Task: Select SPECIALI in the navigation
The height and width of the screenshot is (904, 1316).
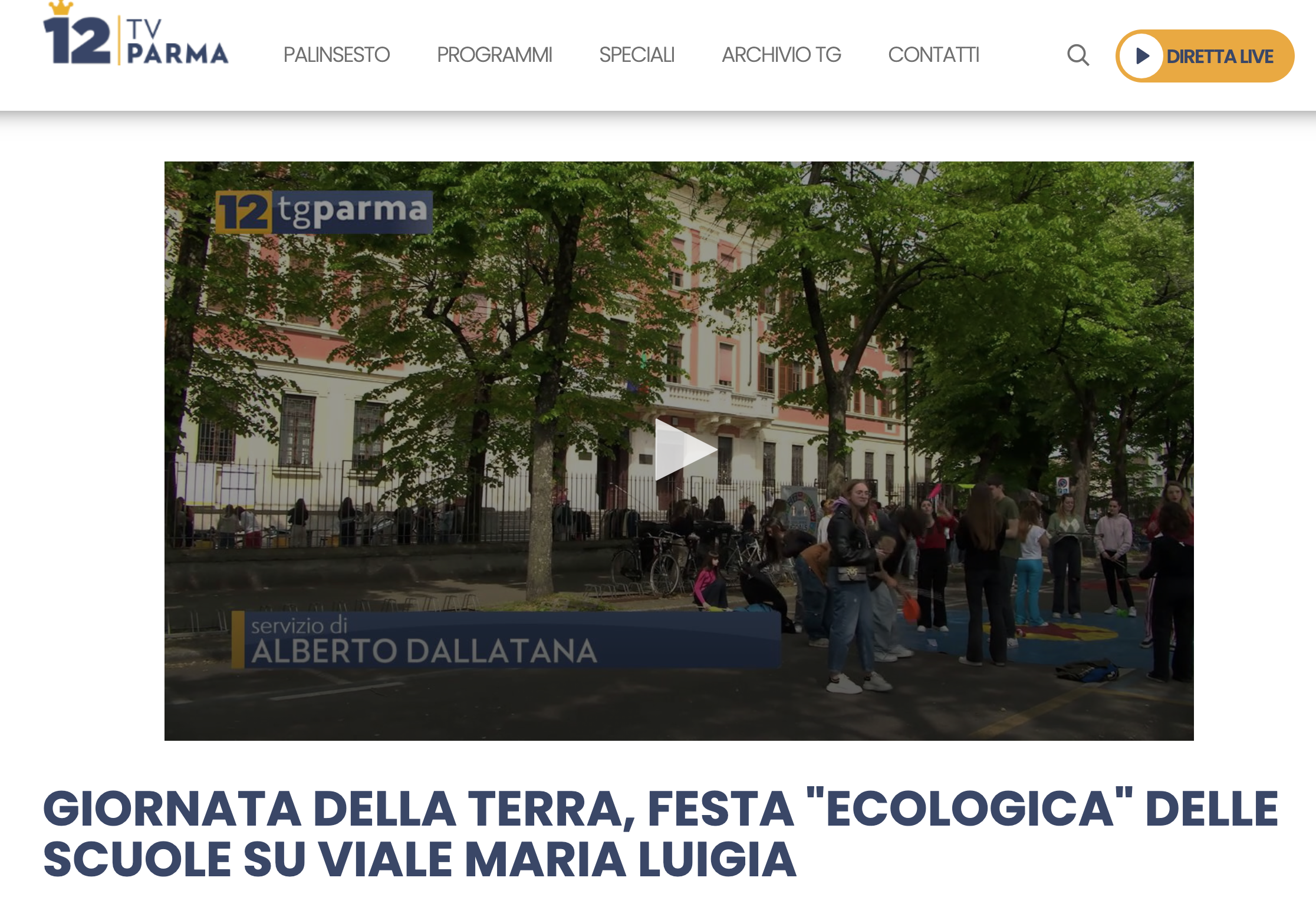Action: (x=636, y=55)
